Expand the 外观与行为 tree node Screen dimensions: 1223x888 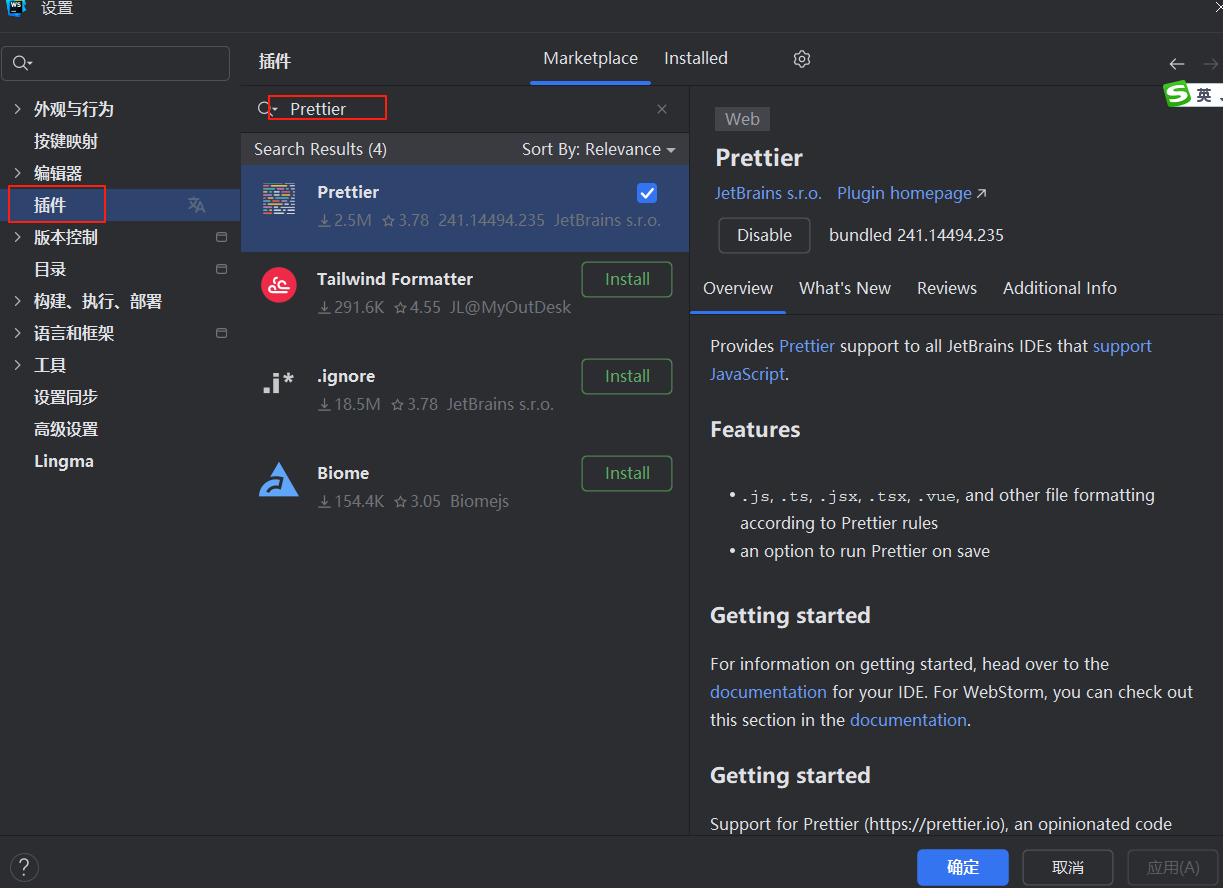point(17,109)
